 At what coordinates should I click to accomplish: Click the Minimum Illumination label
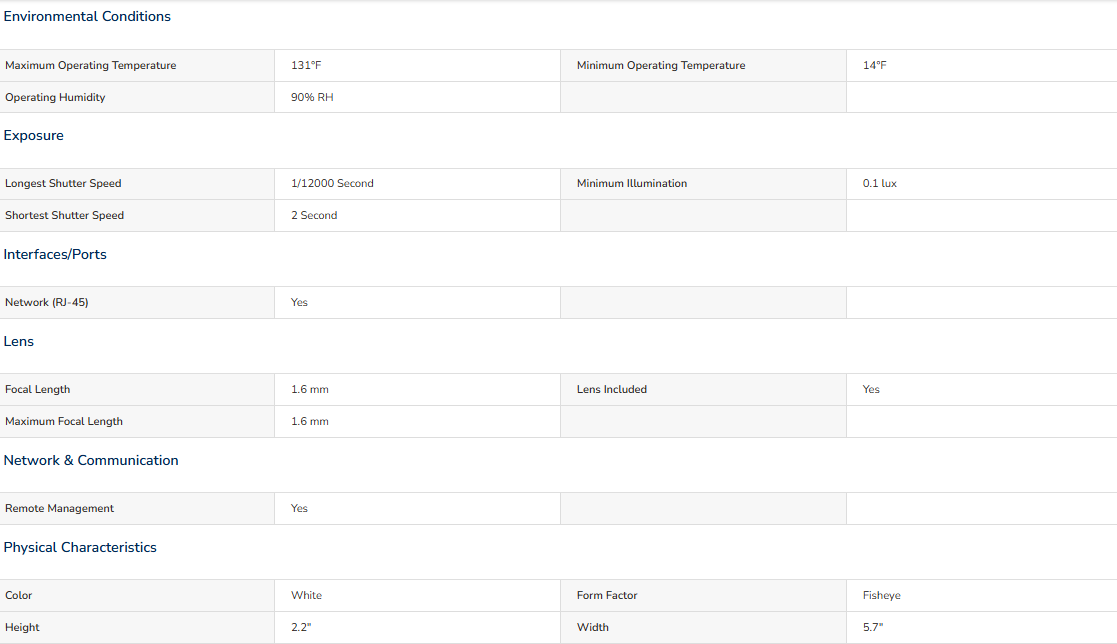631,184
